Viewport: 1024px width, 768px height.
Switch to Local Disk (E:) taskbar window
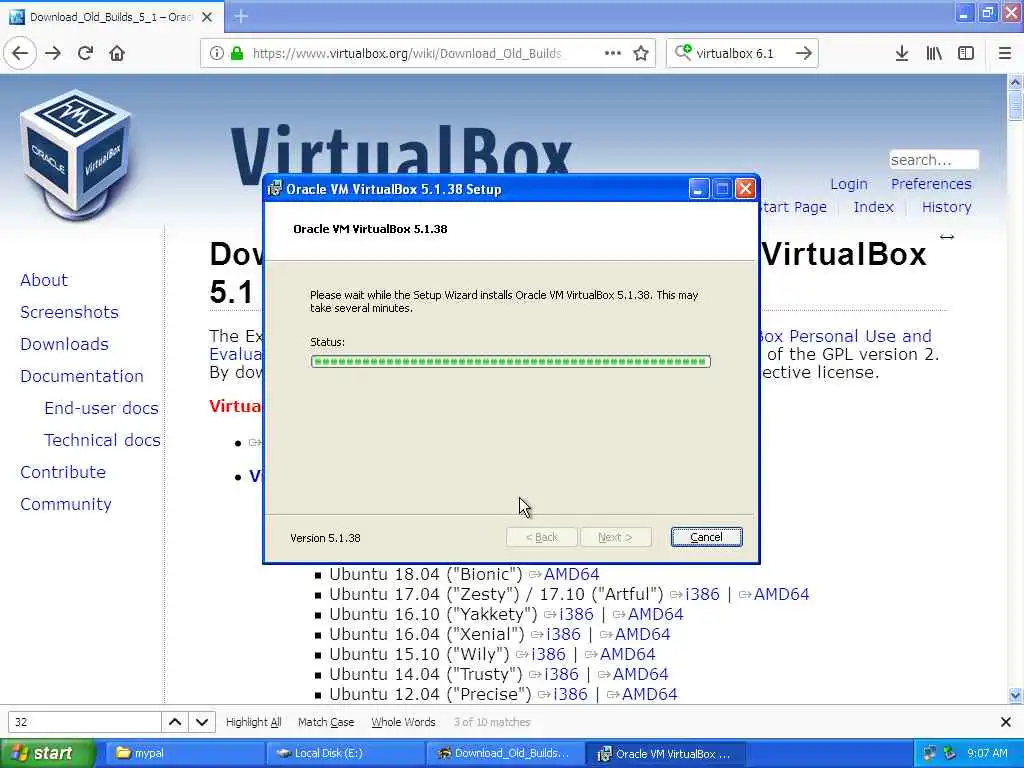pyautogui.click(x=345, y=754)
